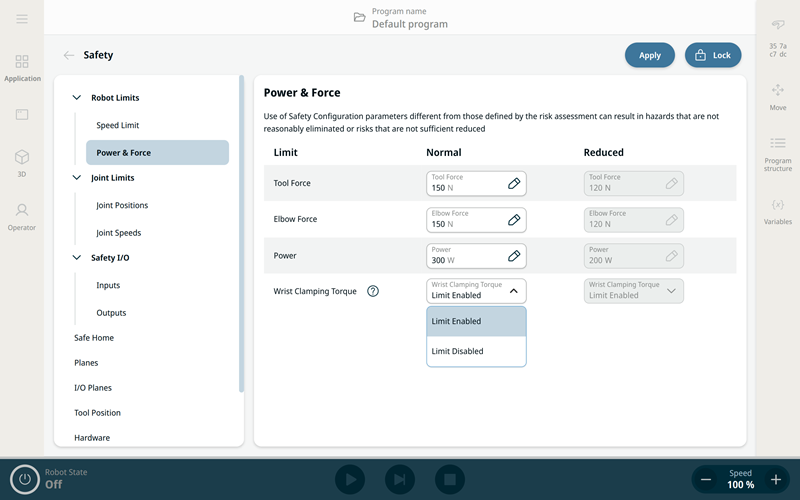
Task: Click the Lock button
Action: click(x=712, y=56)
